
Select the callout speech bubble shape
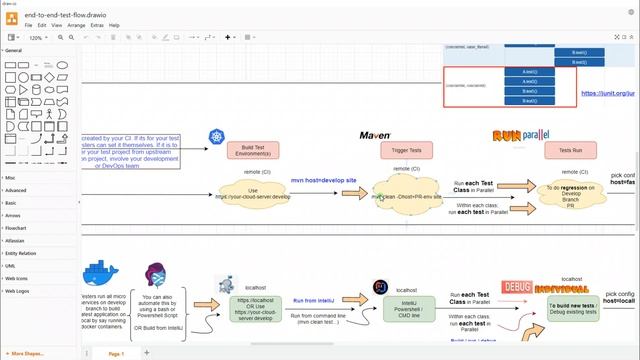pyautogui.click(x=36, y=114)
